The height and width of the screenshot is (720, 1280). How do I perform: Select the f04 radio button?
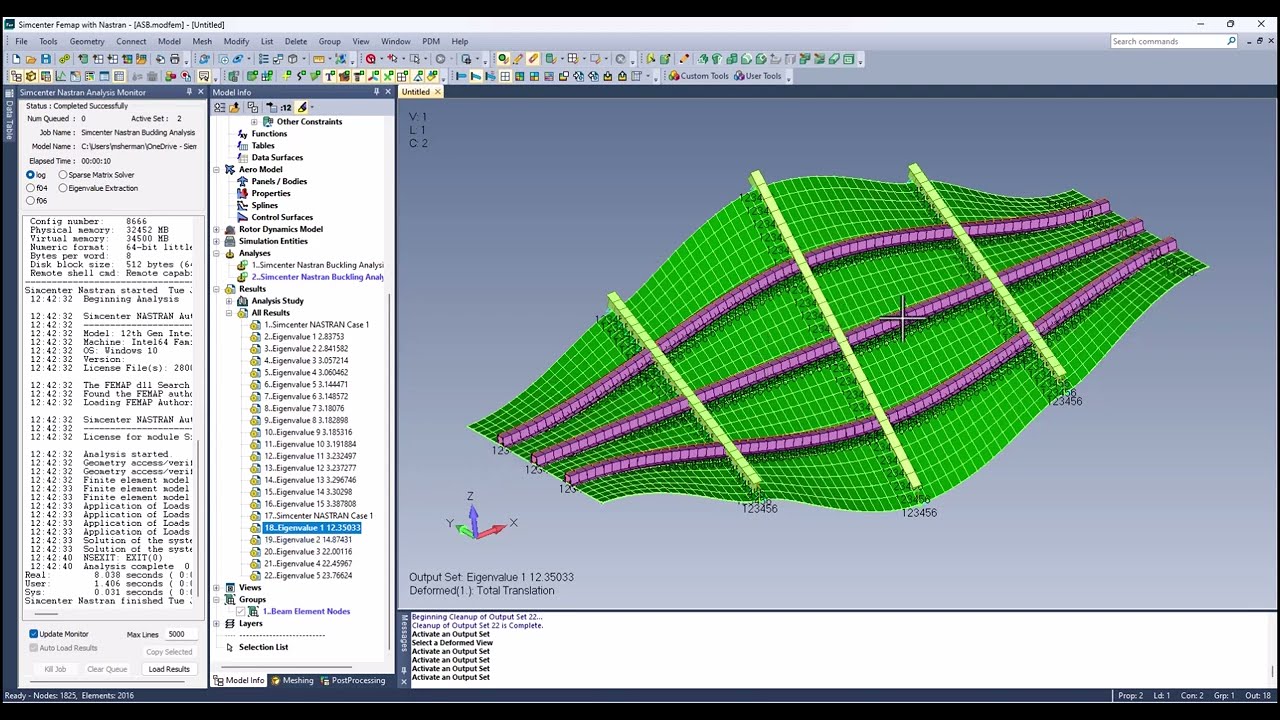(x=31, y=188)
